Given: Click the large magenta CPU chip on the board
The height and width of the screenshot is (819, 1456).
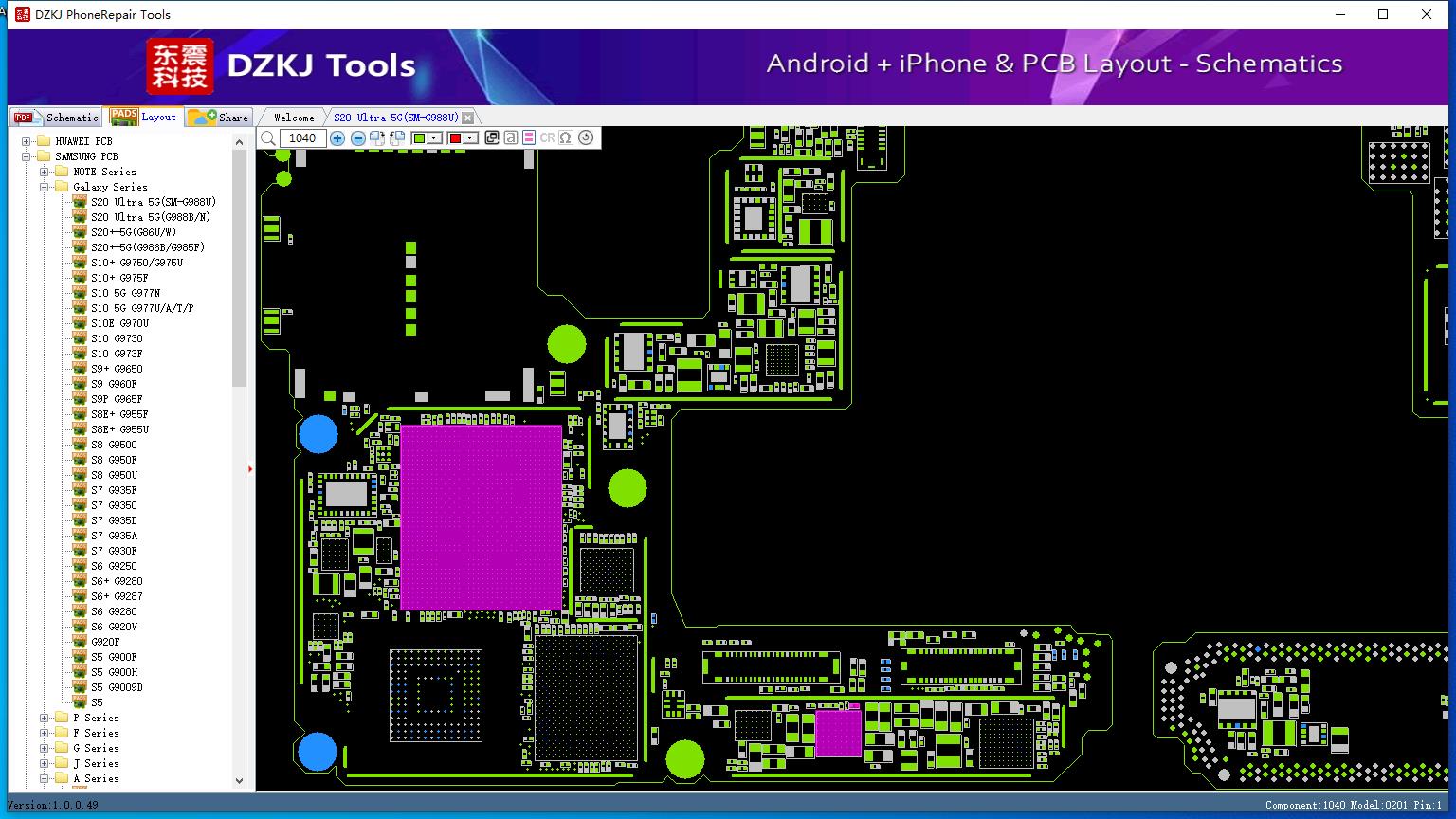Looking at the screenshot, I should pos(481,517).
